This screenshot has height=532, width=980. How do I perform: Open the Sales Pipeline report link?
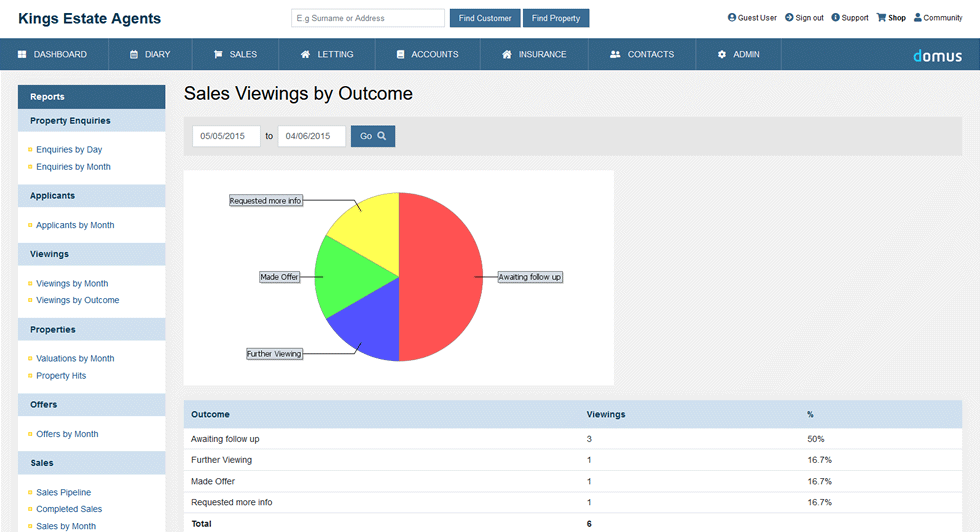63,493
